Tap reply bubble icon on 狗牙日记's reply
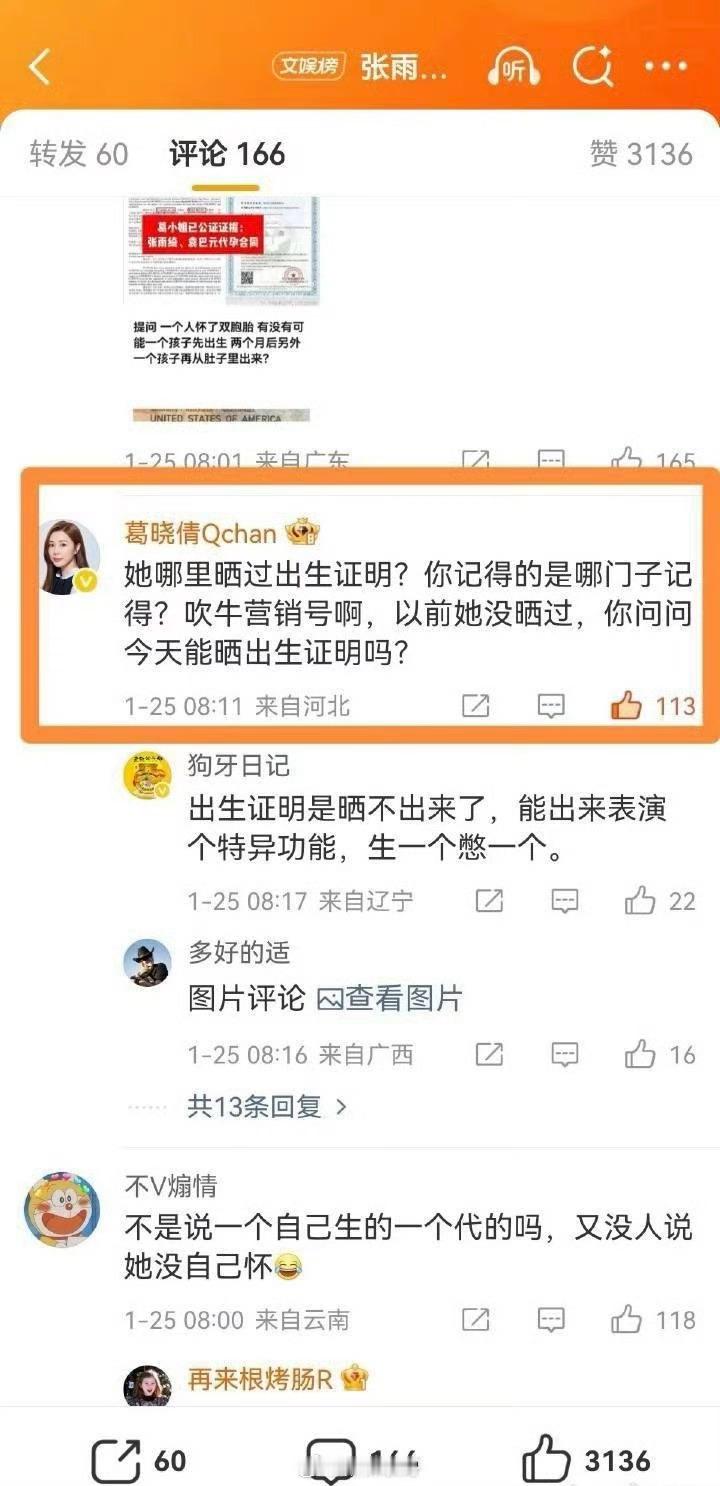The height and width of the screenshot is (1486, 720). point(565,901)
